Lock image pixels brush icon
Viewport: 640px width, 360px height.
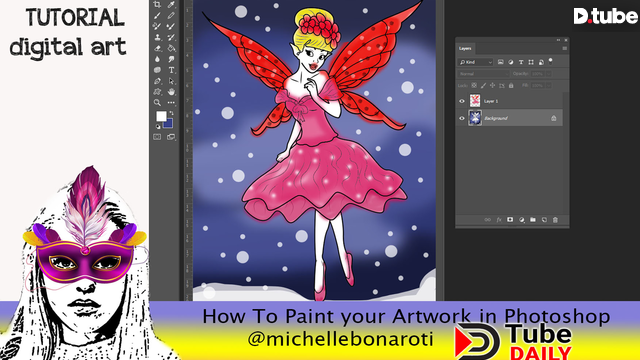(x=483, y=85)
